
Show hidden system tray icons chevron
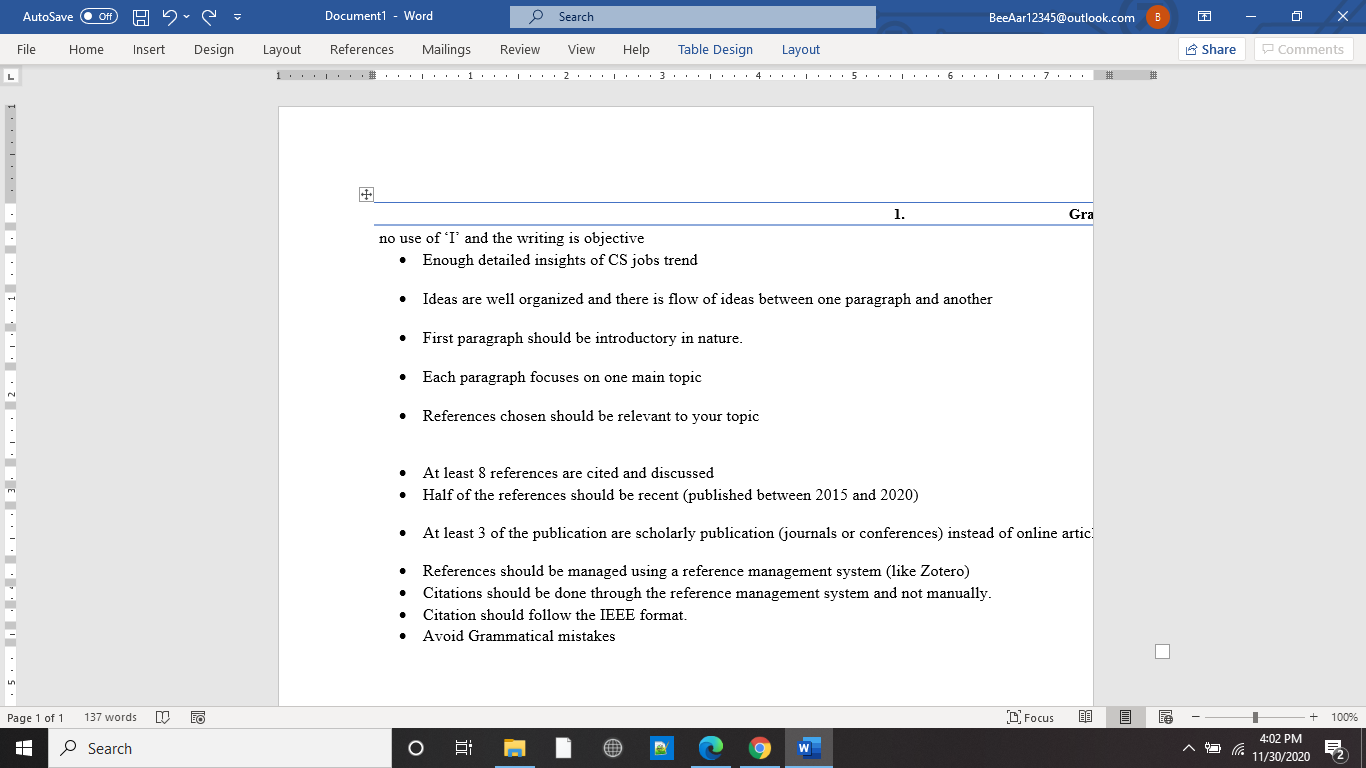coord(1189,748)
